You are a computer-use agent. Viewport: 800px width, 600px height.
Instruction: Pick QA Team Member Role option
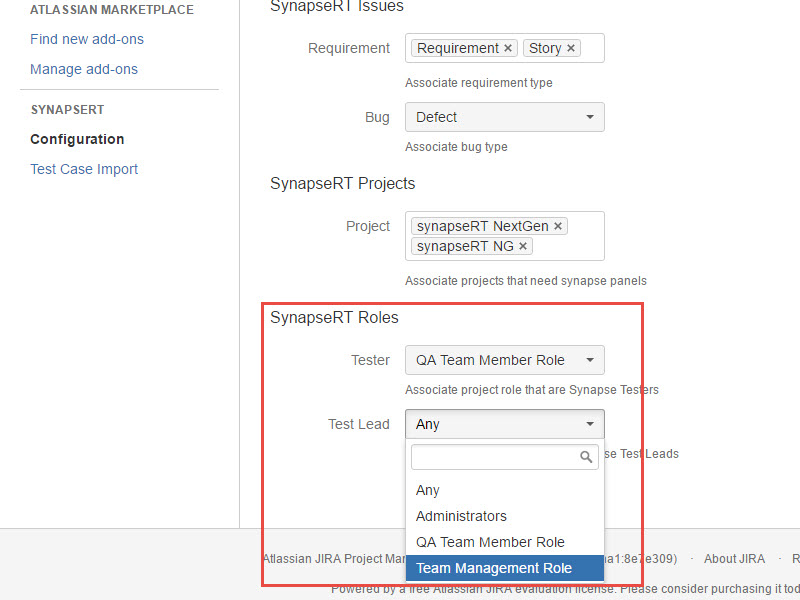[x=490, y=542]
